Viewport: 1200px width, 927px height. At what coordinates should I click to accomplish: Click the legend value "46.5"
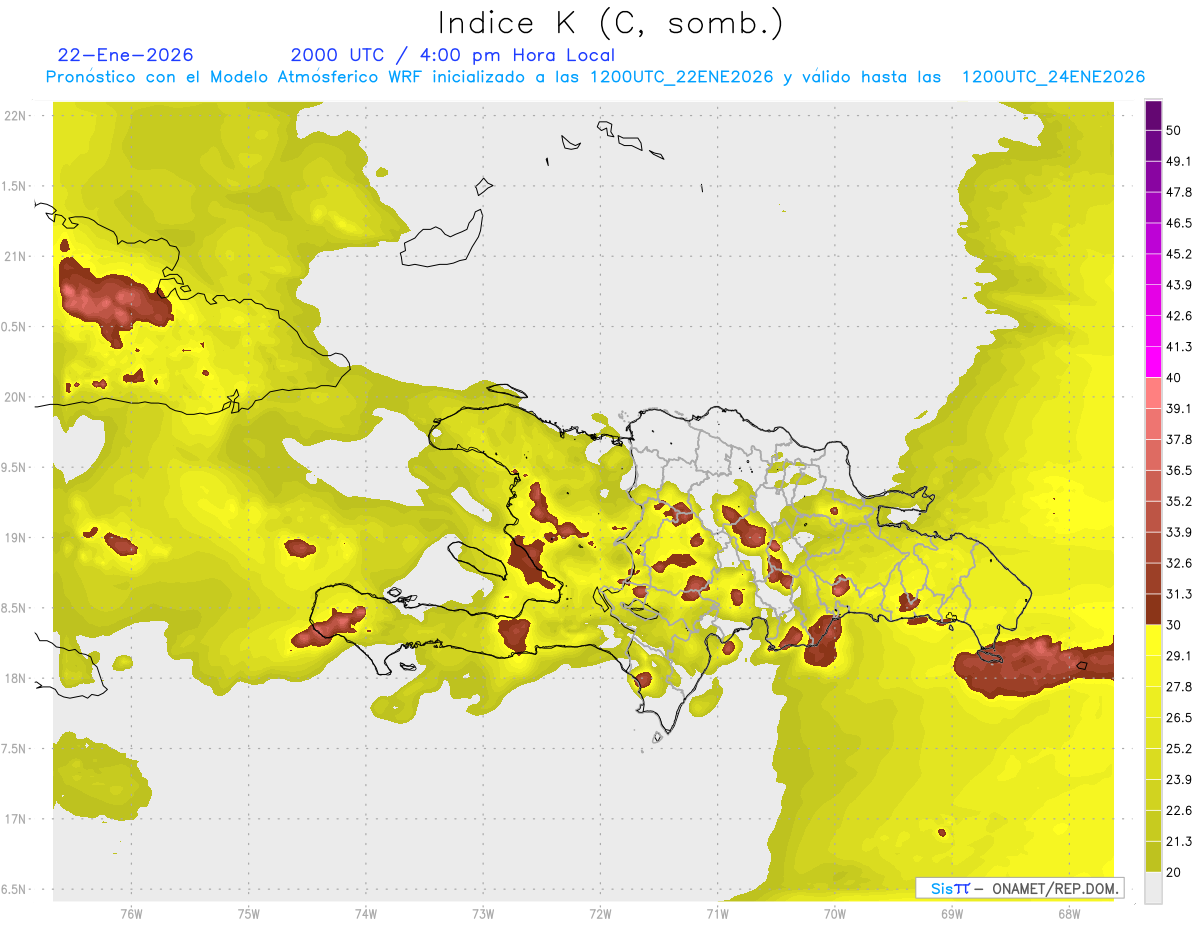coord(1178,224)
